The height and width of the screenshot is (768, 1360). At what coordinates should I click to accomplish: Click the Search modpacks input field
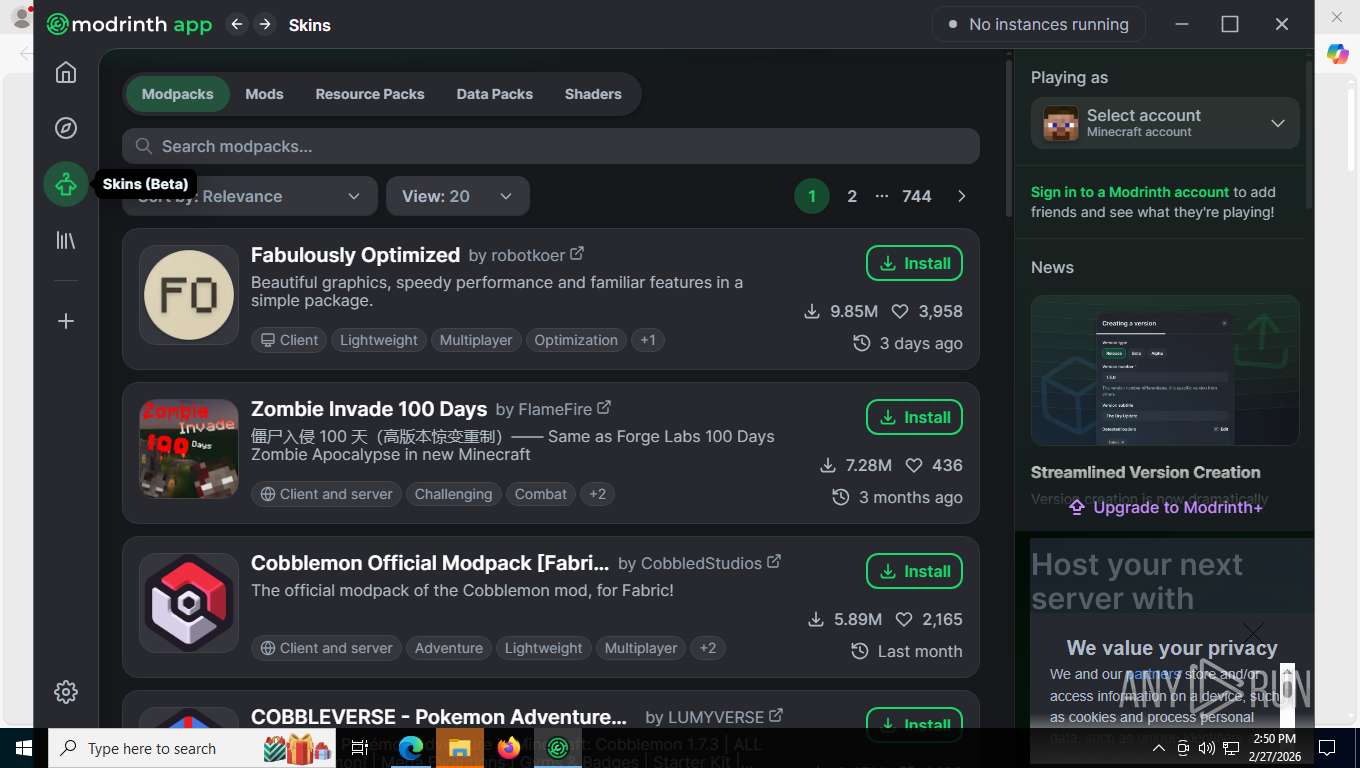[x=551, y=146]
